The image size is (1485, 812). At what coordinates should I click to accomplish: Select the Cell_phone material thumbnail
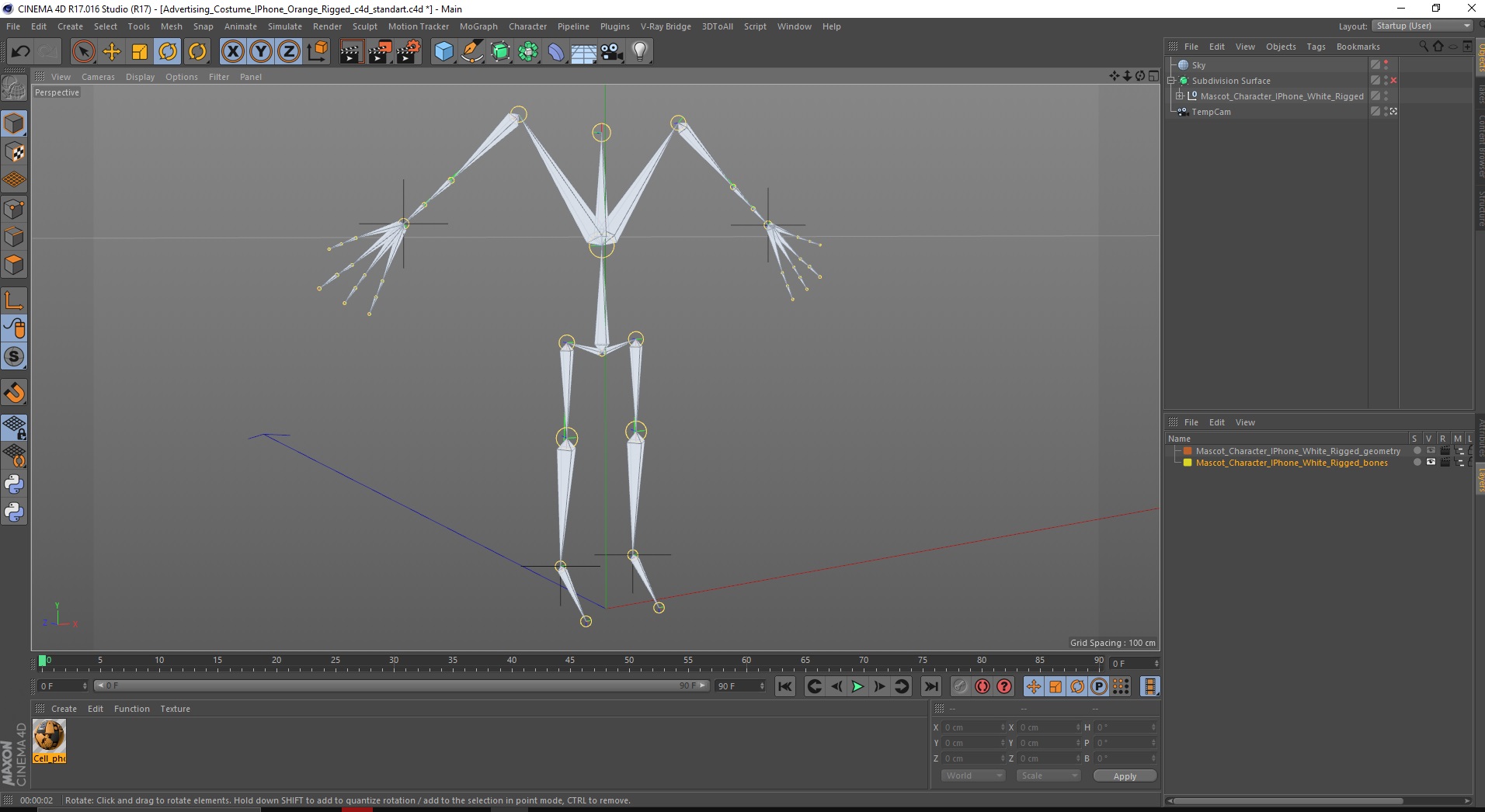click(x=49, y=741)
